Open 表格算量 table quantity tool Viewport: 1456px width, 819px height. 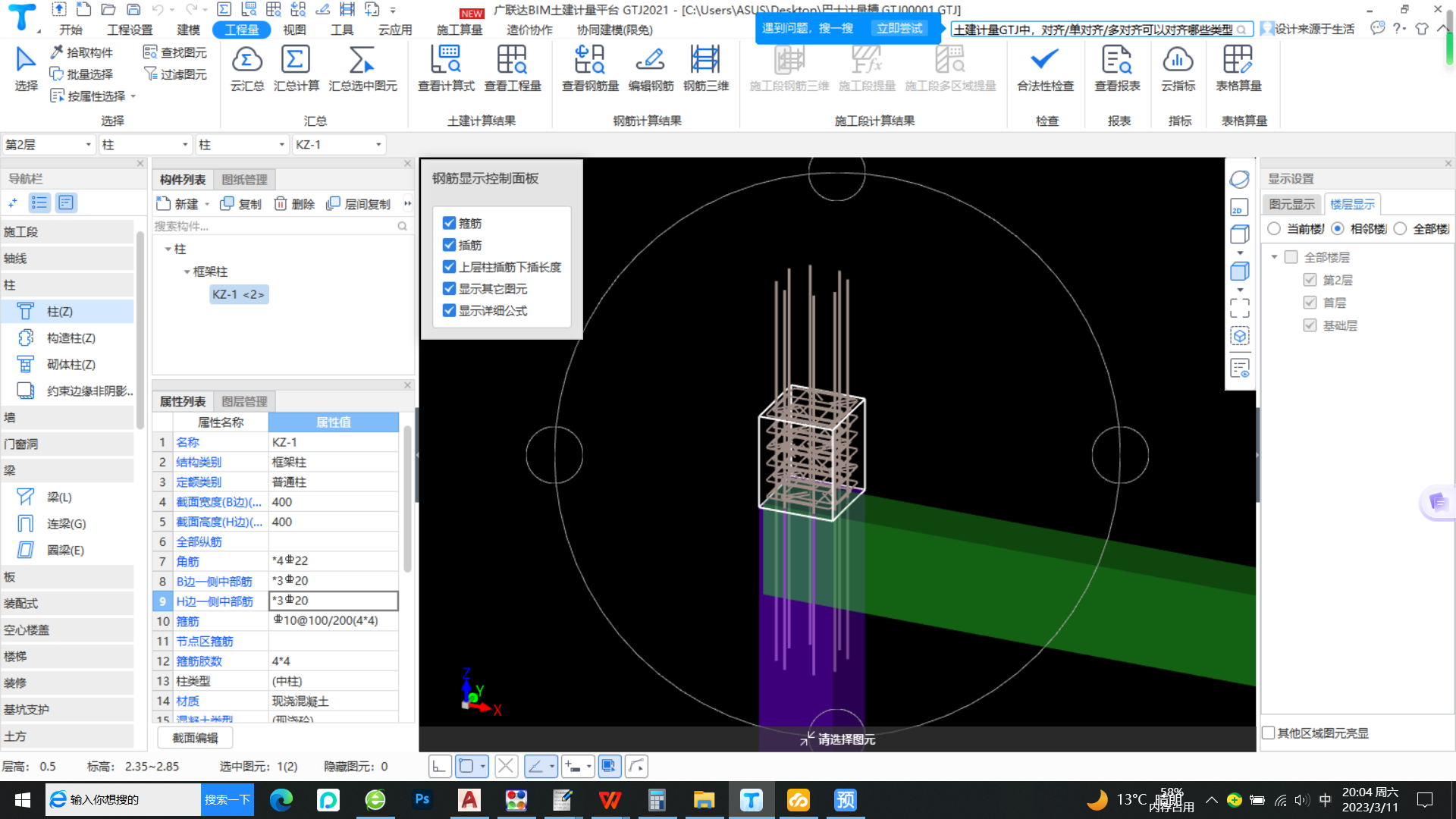pos(1238,68)
